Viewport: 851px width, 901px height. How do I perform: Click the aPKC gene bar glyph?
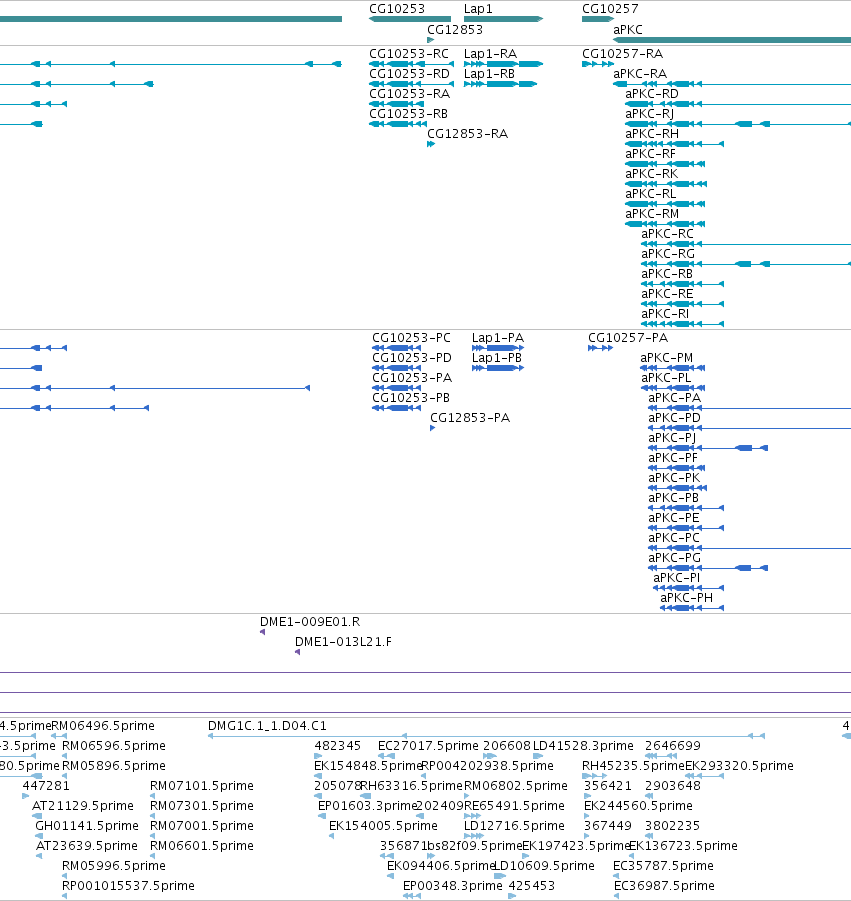point(732,40)
